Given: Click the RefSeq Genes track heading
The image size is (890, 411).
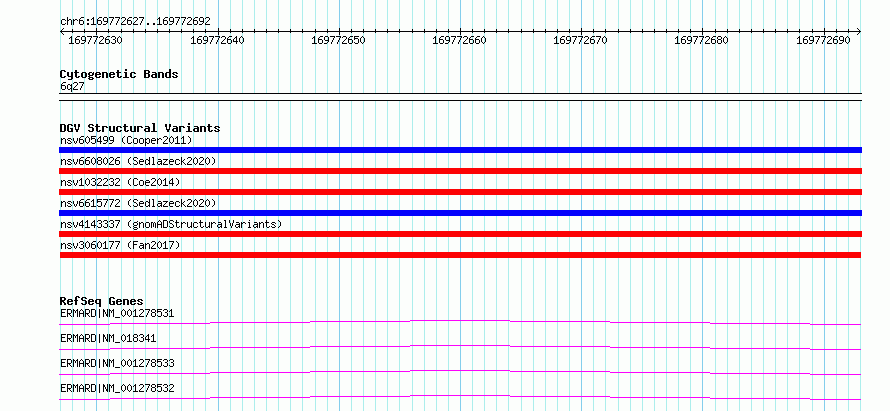Looking at the screenshot, I should pos(102,301).
